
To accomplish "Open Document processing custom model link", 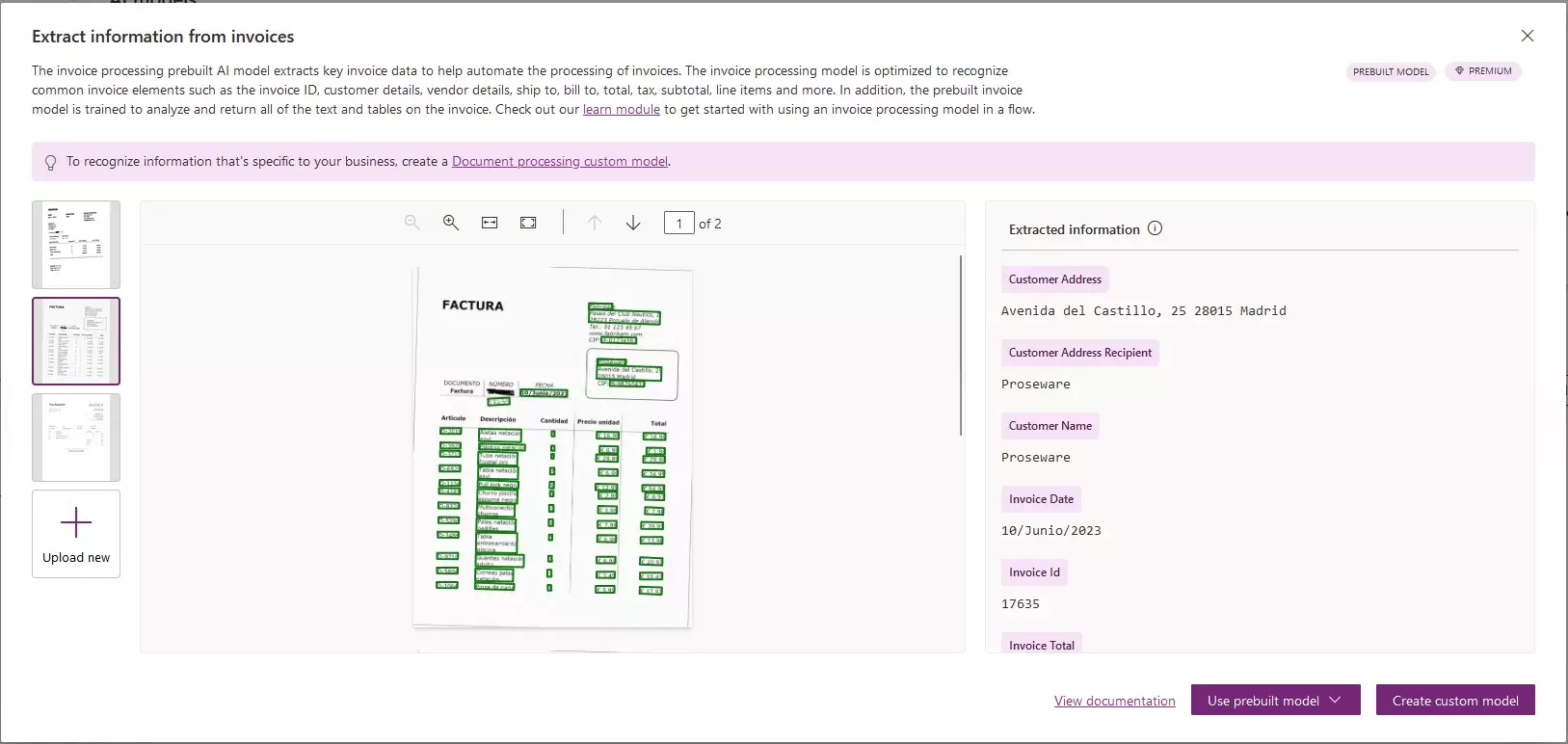I will [560, 161].
